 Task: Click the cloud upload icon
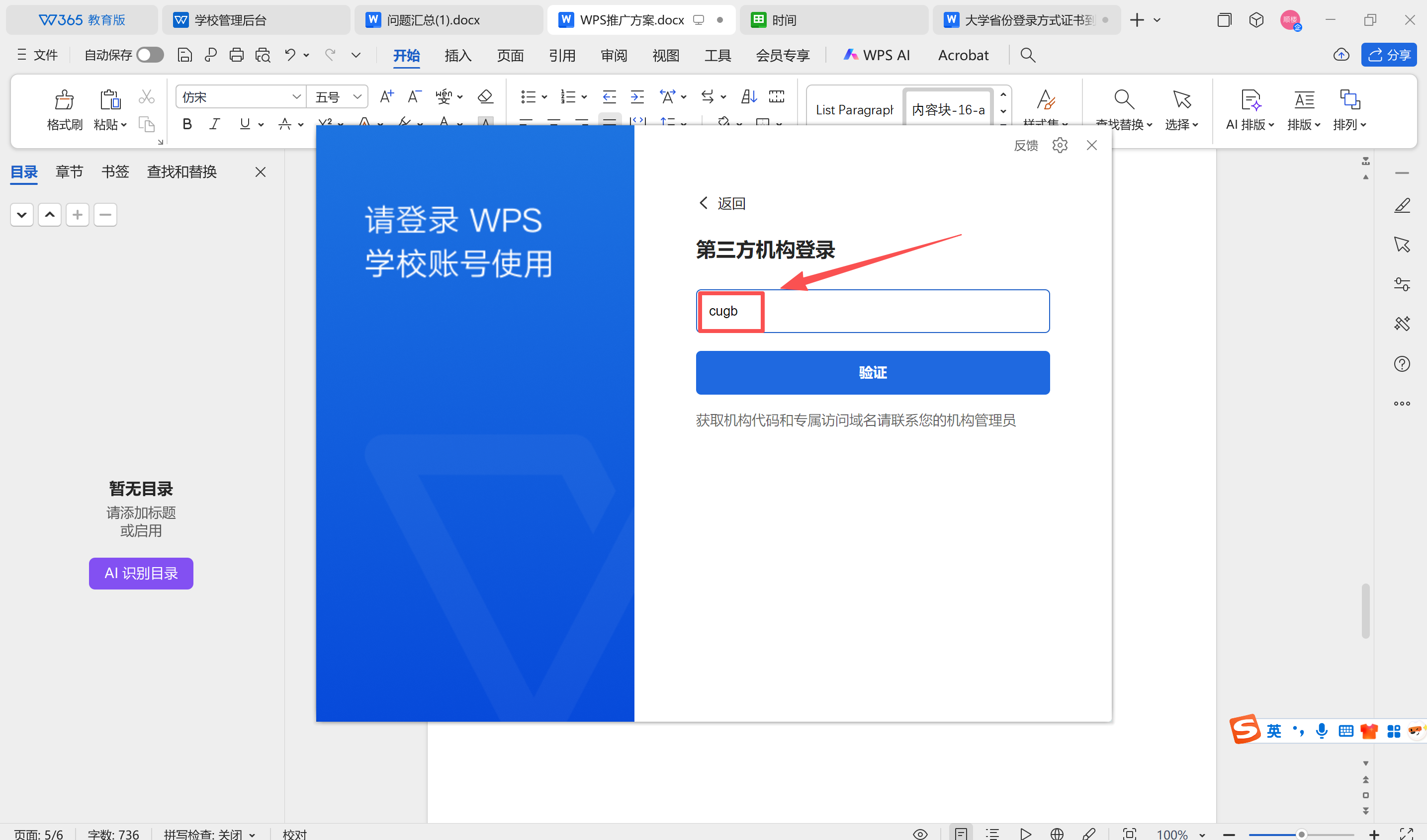[1341, 55]
